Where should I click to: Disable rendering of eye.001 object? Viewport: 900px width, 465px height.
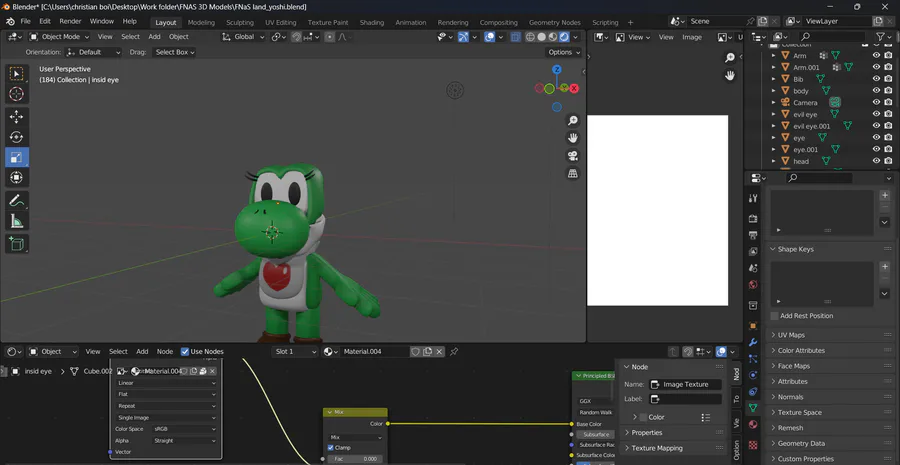pyautogui.click(x=889, y=149)
